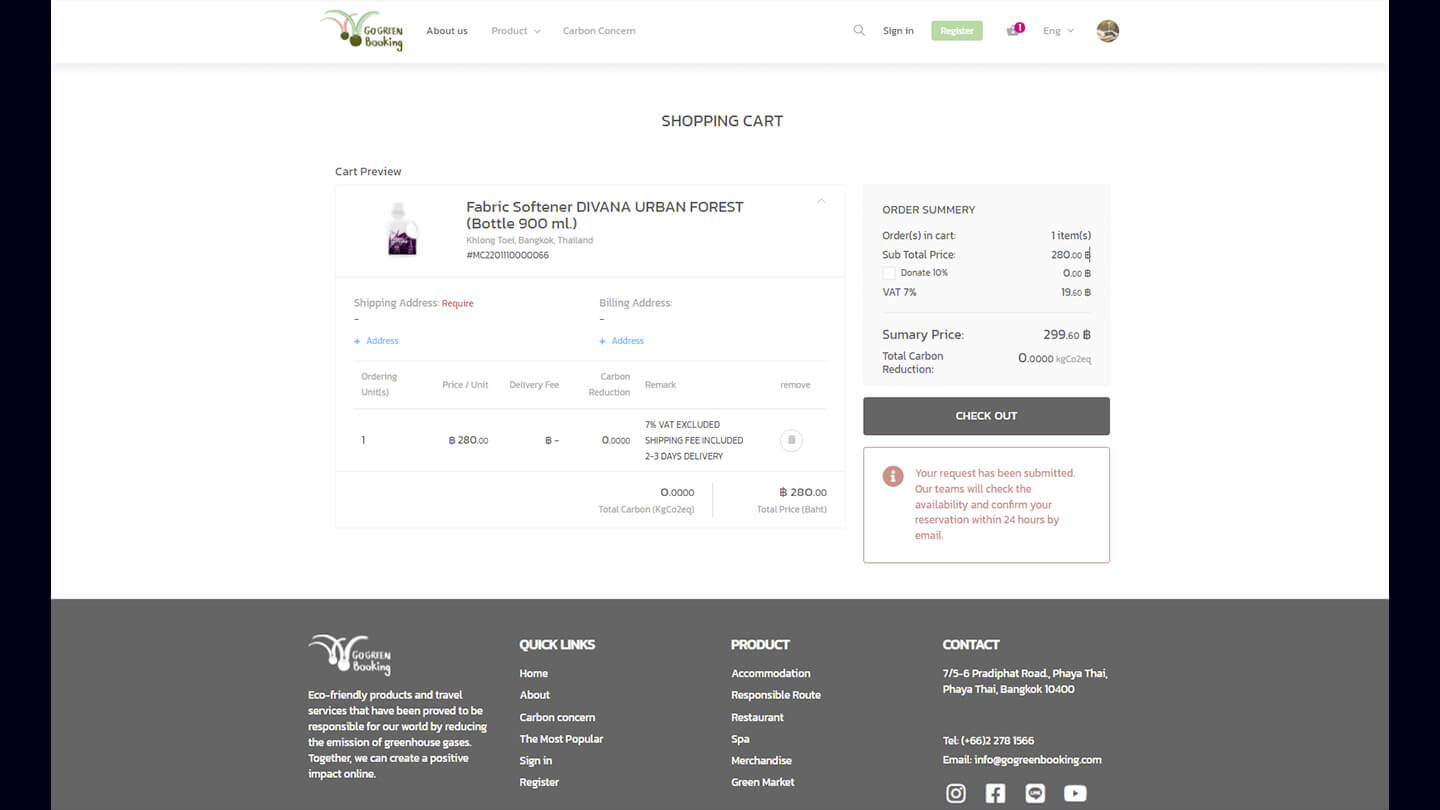Open Green Market product link
This screenshot has height=810, width=1440.
point(762,782)
